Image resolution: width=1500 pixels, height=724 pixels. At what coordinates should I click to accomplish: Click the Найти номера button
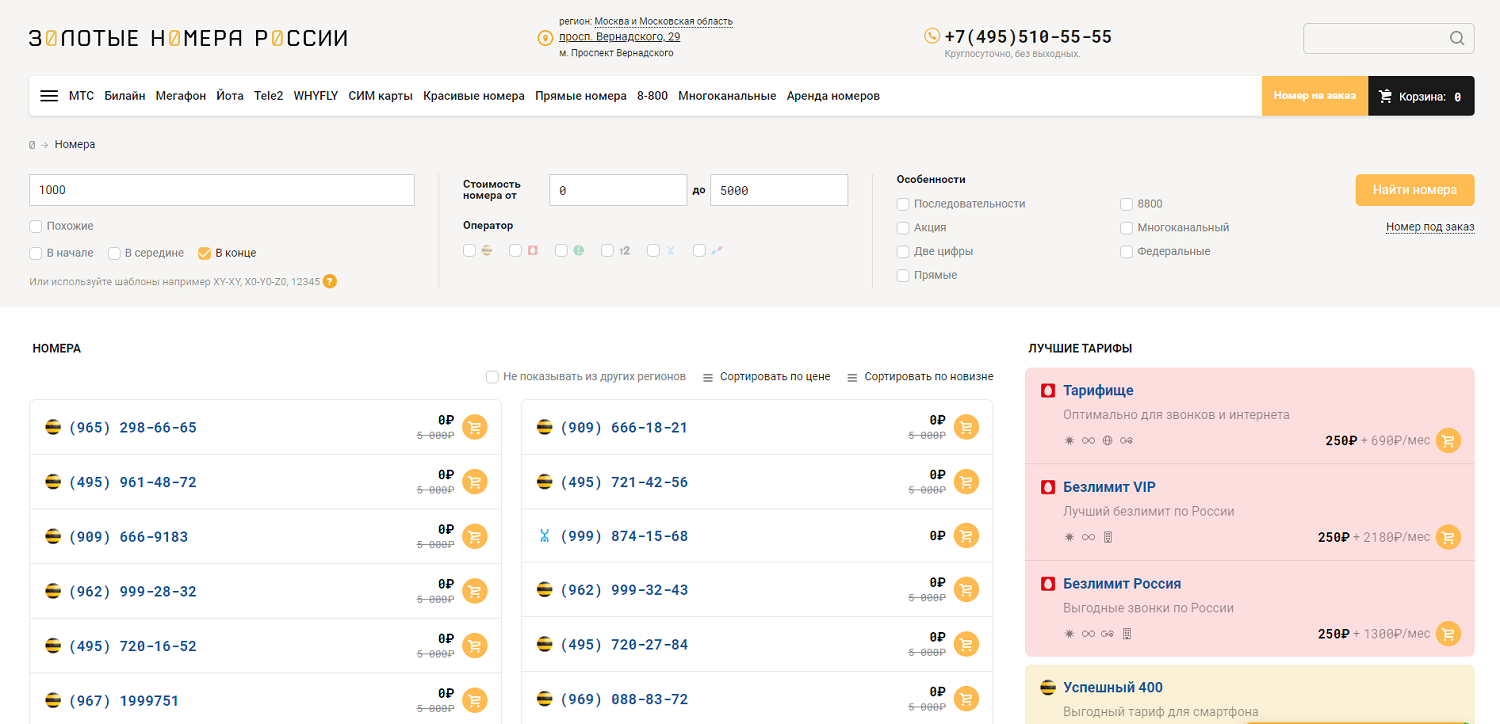click(x=1415, y=190)
